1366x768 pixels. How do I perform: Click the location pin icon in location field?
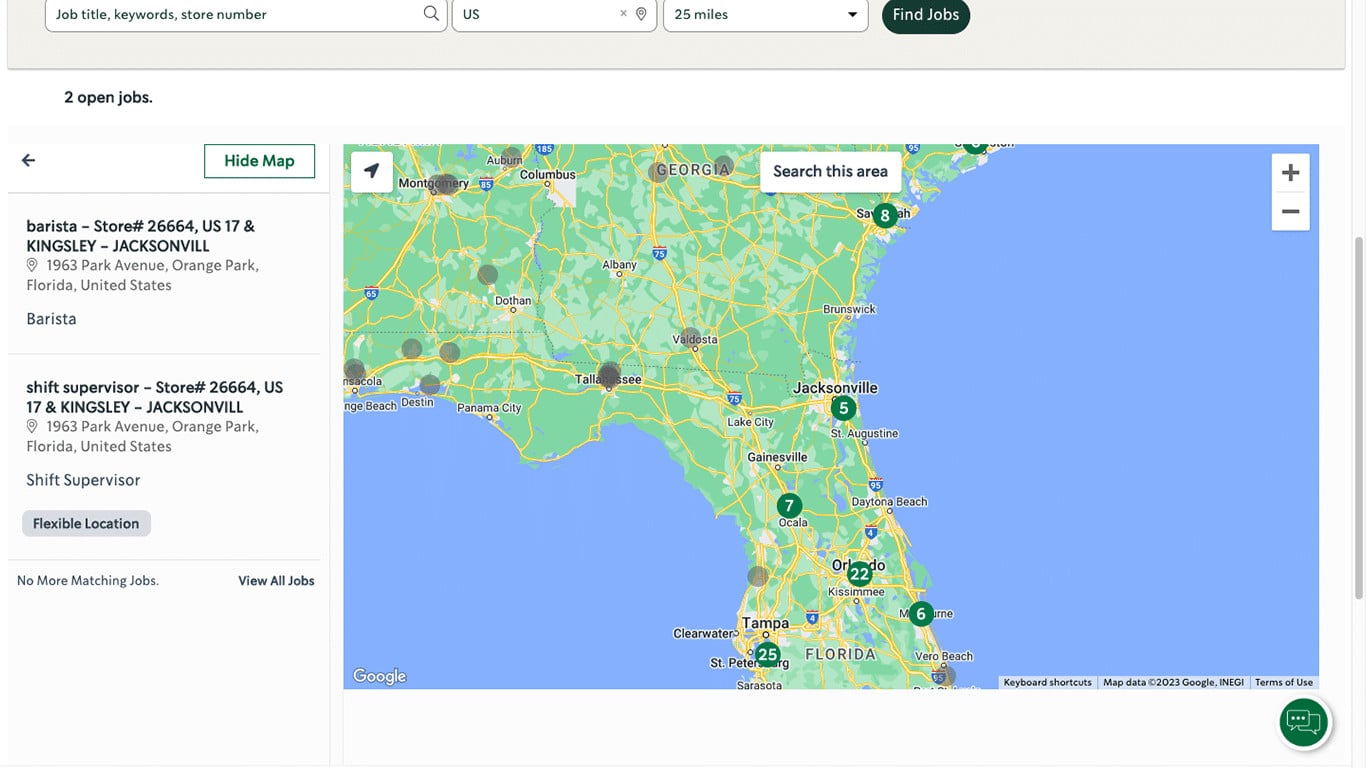click(x=641, y=14)
